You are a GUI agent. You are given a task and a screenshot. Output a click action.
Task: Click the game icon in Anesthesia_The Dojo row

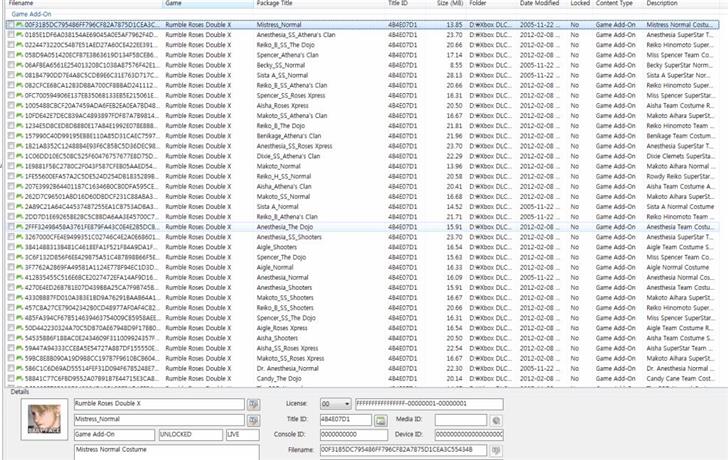coord(20,227)
